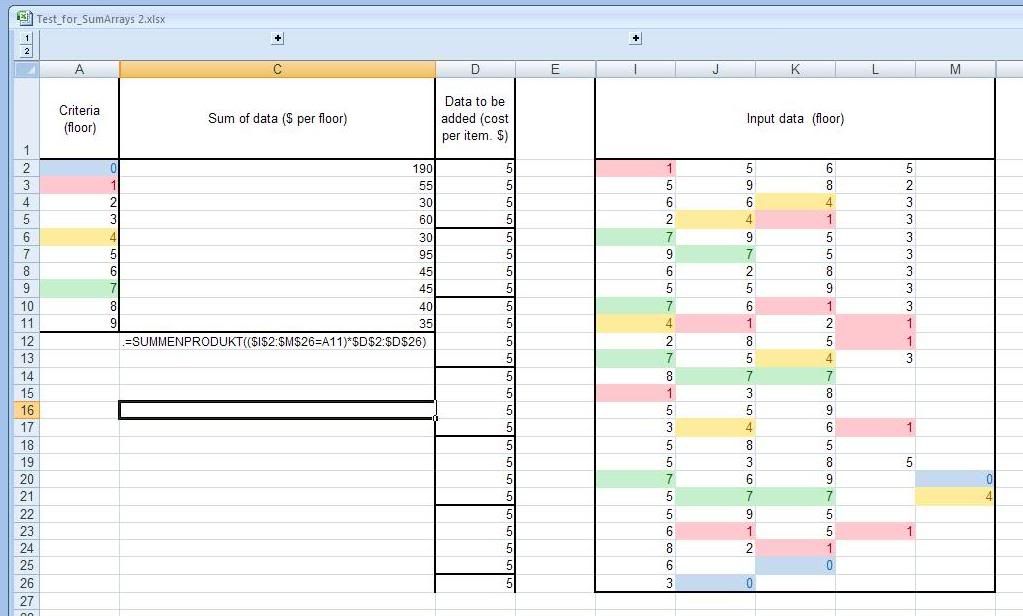Viewport: 1023px width, 616px height.
Task: Select row 16 header
Action: point(27,410)
